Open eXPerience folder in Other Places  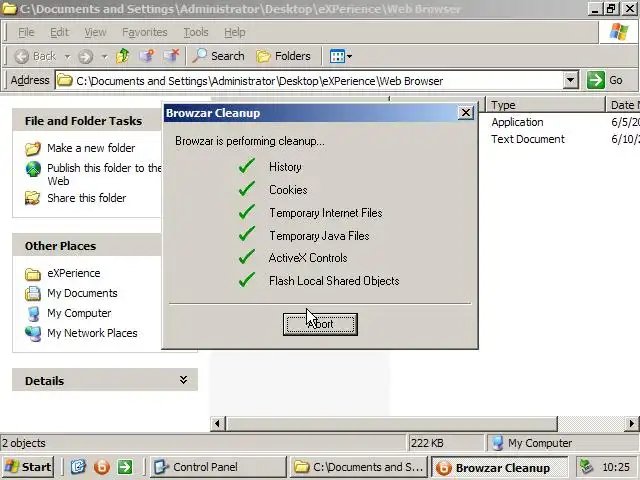[x=73, y=273]
